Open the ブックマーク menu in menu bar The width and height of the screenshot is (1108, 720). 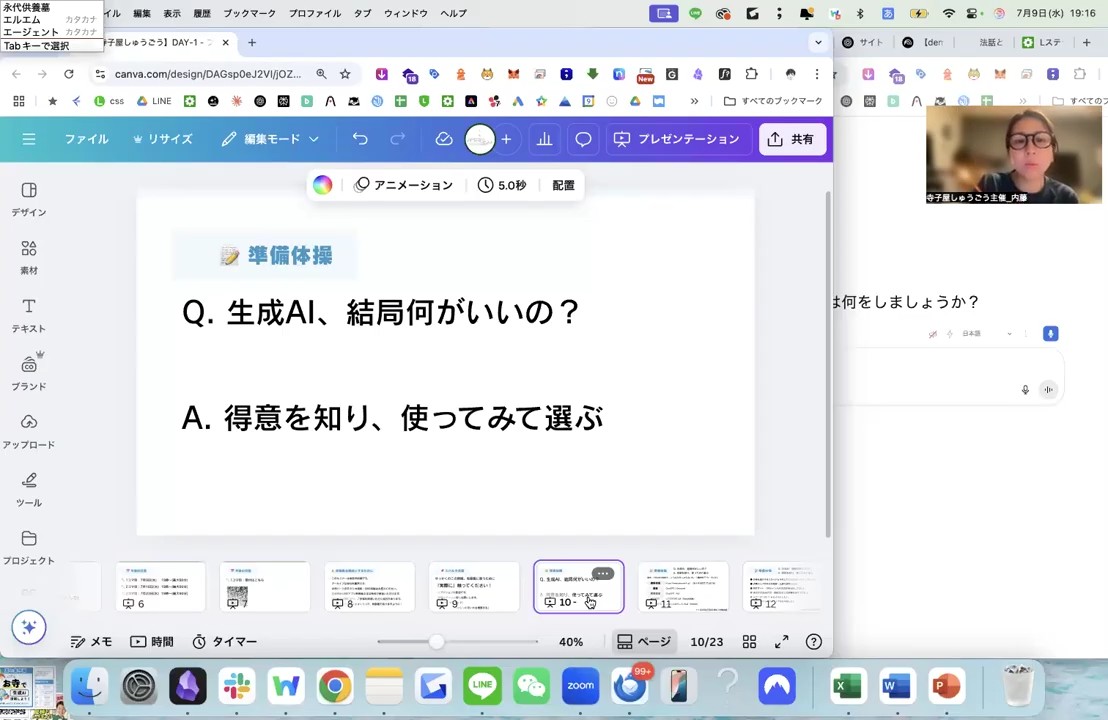249,13
